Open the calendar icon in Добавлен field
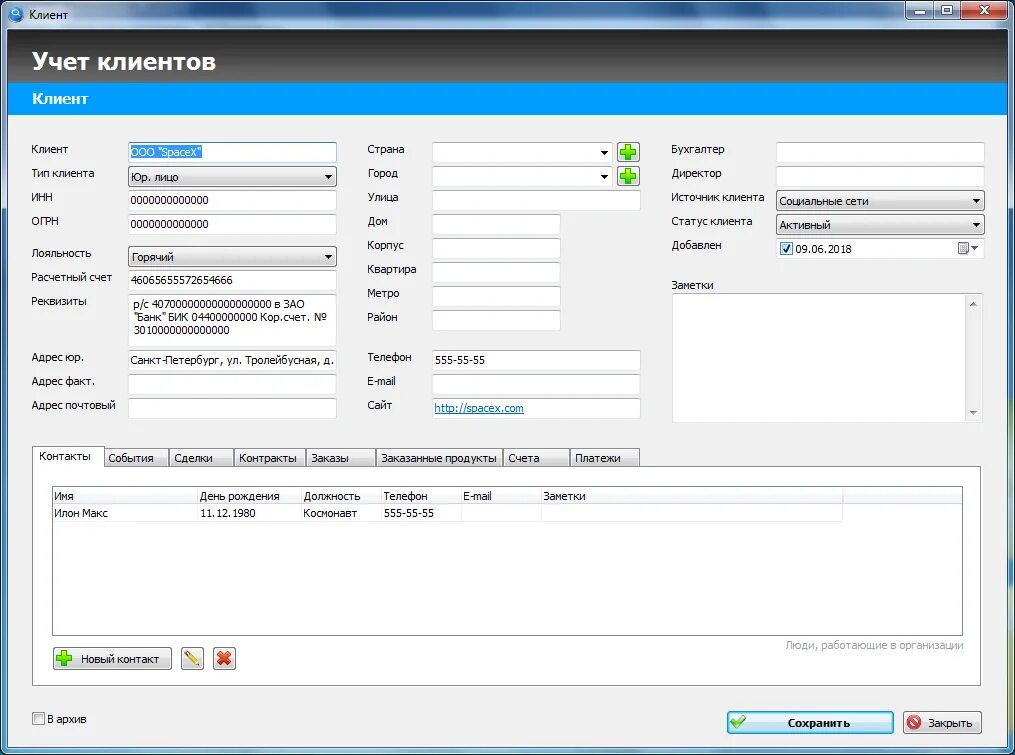1015x755 pixels. pos(963,249)
